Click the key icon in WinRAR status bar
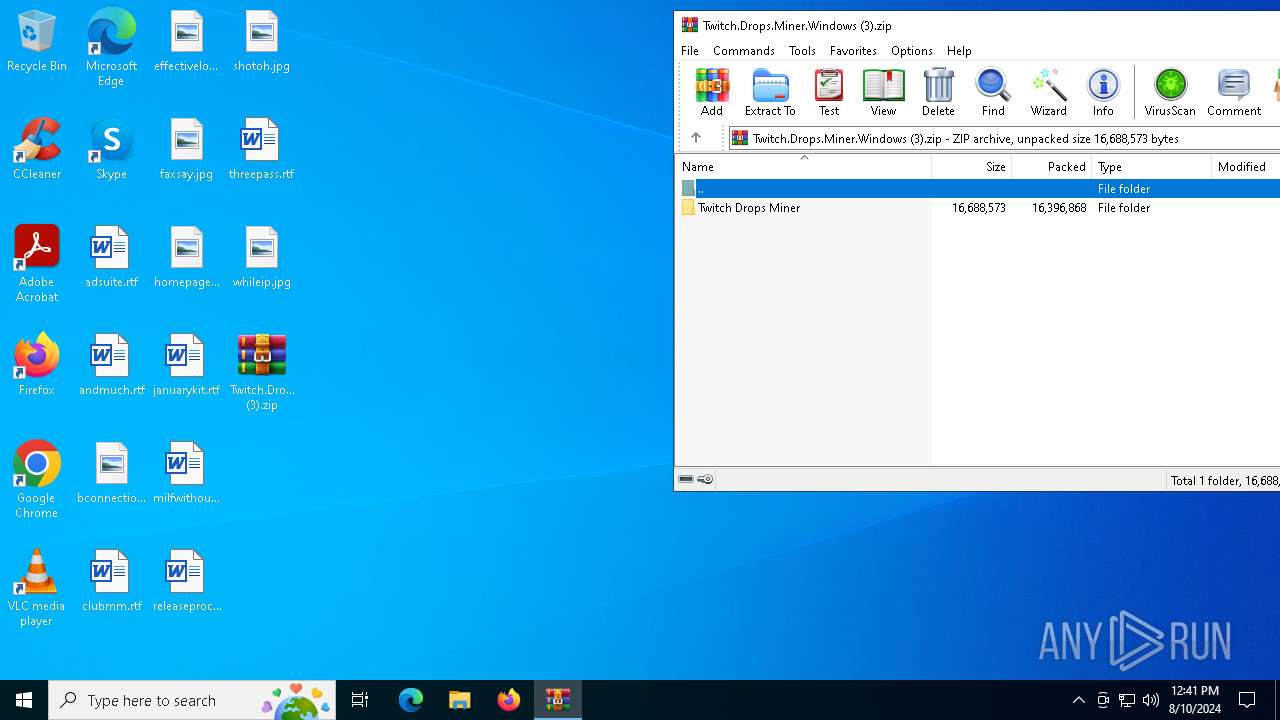Viewport: 1280px width, 720px height. point(705,479)
